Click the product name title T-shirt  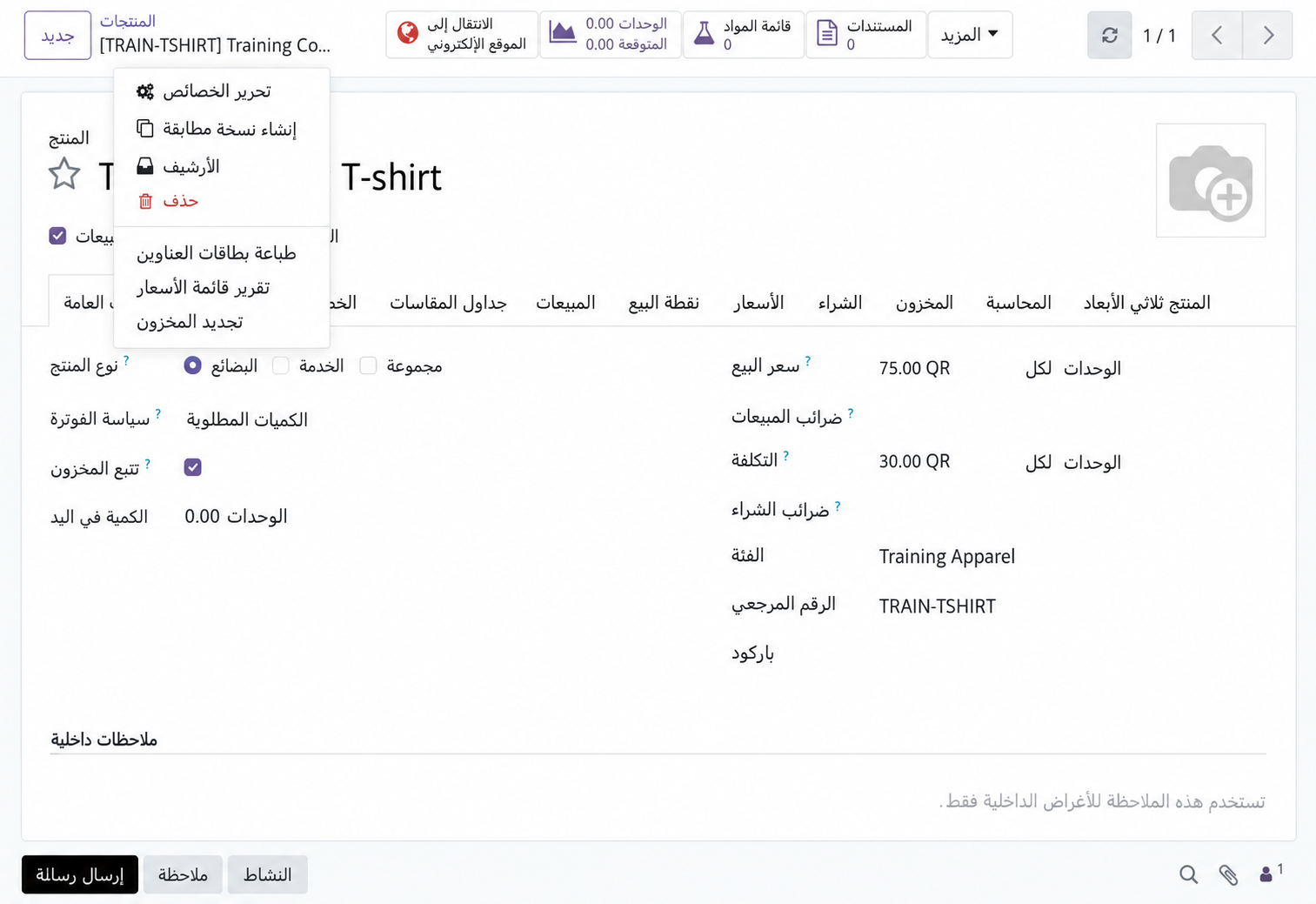click(391, 177)
